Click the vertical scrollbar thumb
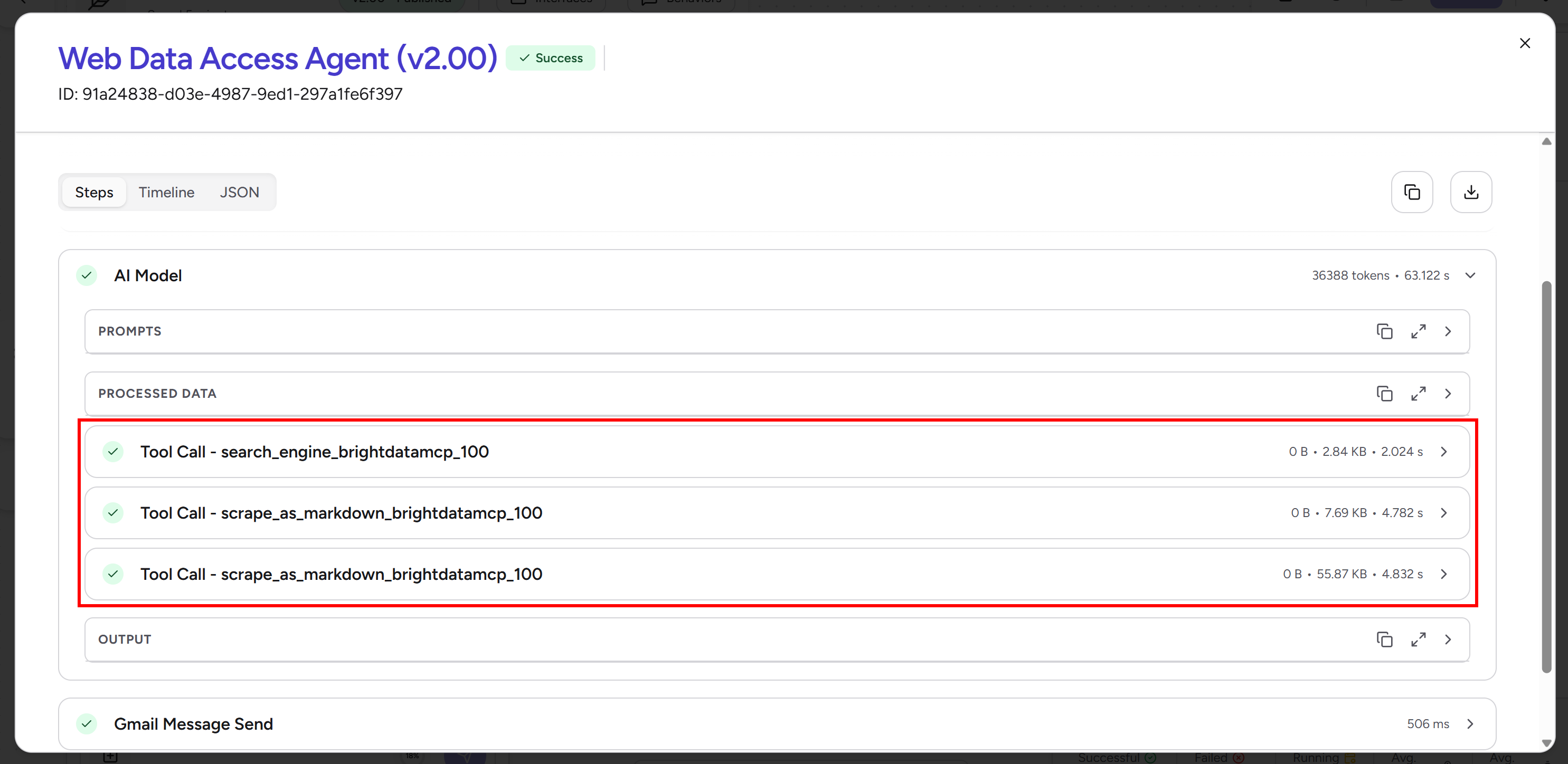The image size is (1568, 764). [x=1546, y=477]
